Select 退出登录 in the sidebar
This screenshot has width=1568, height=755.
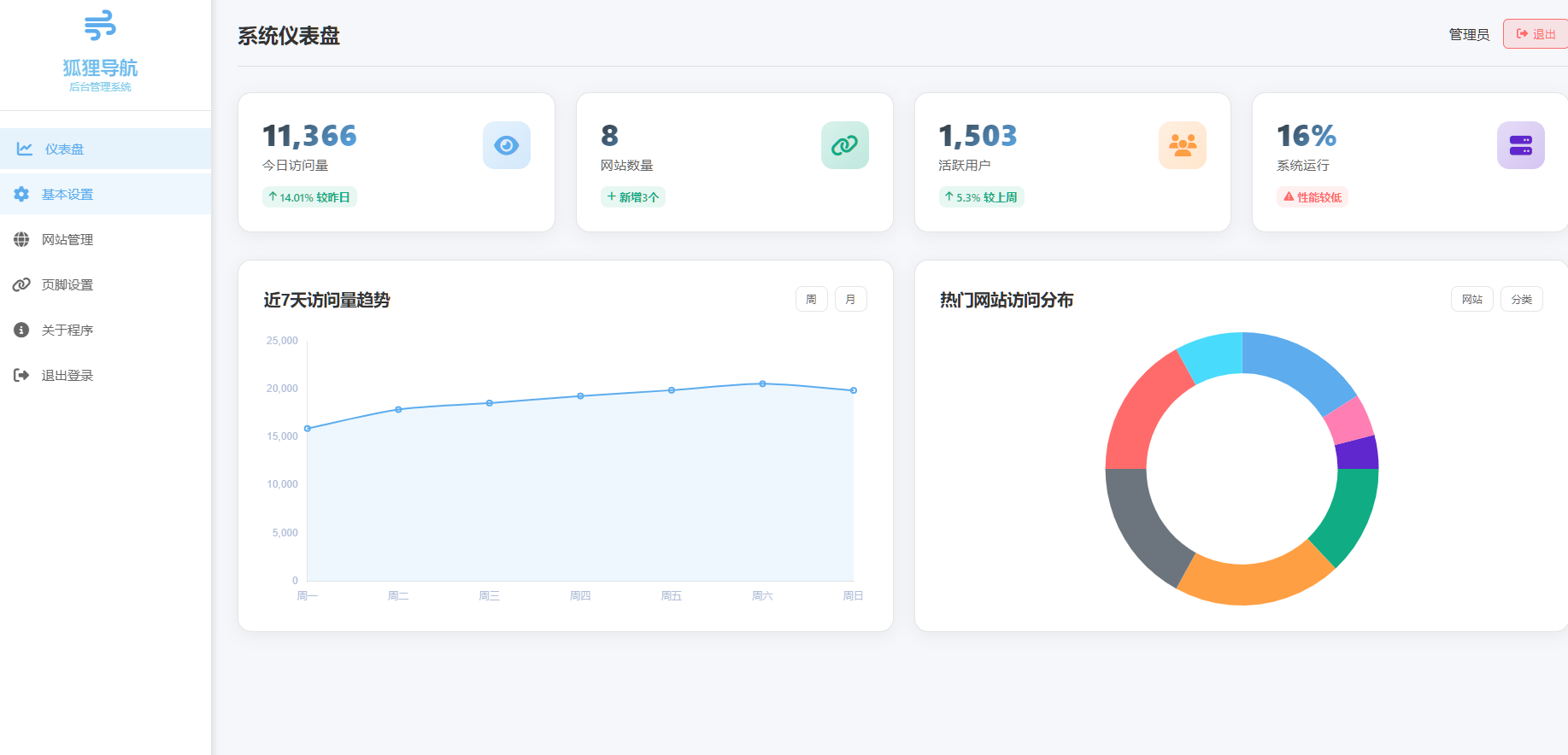pos(68,375)
